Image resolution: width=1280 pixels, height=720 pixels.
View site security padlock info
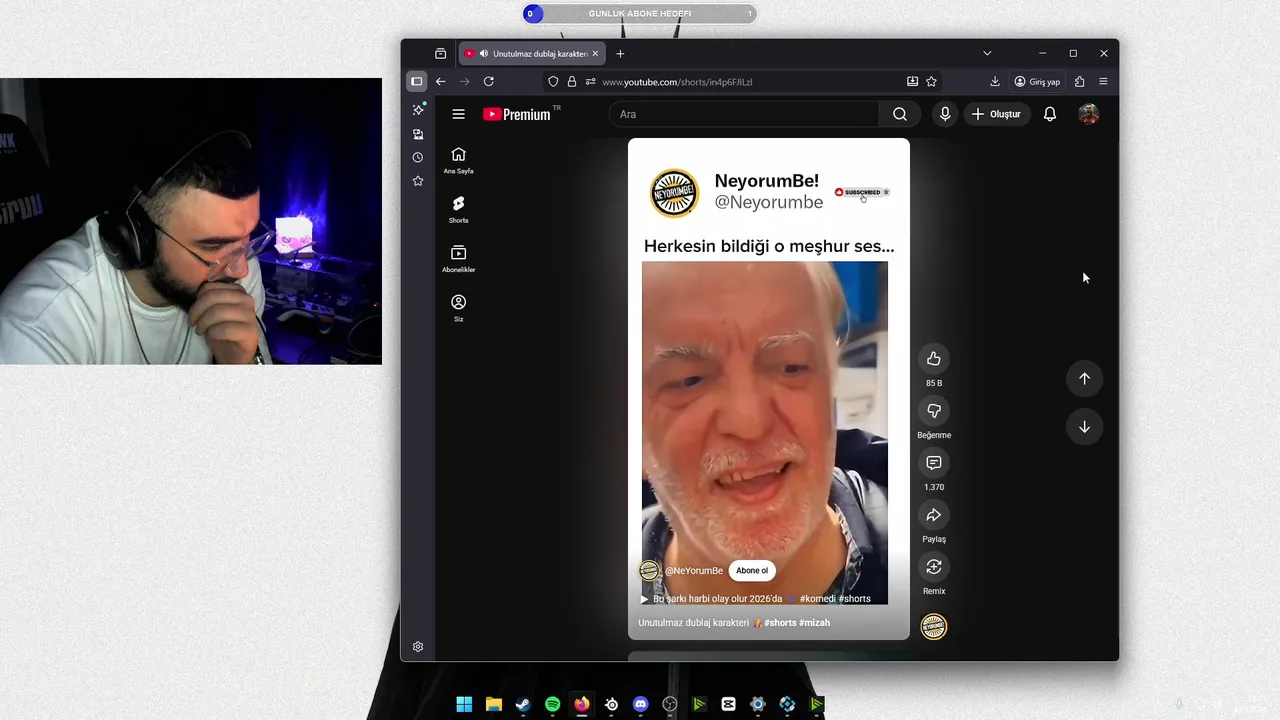click(572, 81)
